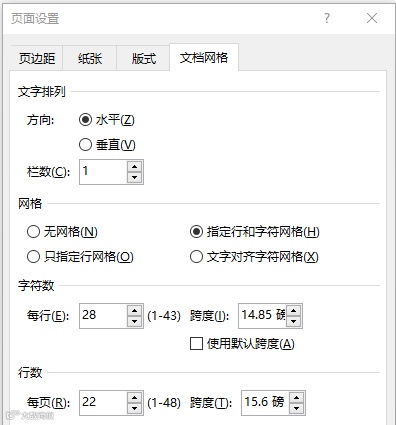The image size is (396, 425).
Task: Increase 每行 character count up arrow
Action: [x=134, y=311]
